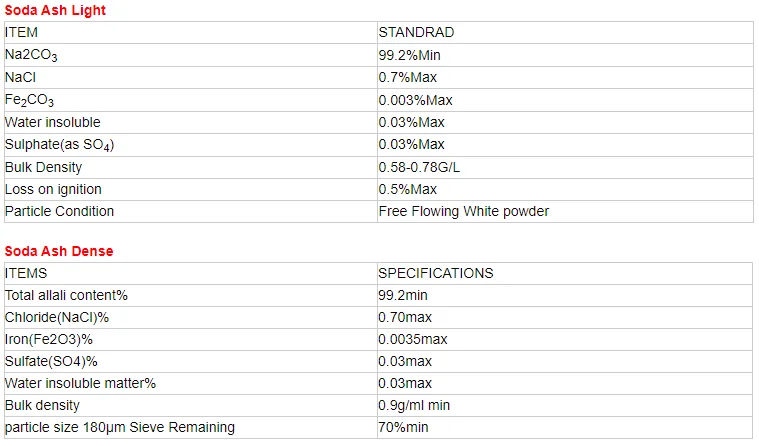This screenshot has height=446, width=759.
Task: Click the 0.003%Max value cell
Action: click(x=415, y=100)
